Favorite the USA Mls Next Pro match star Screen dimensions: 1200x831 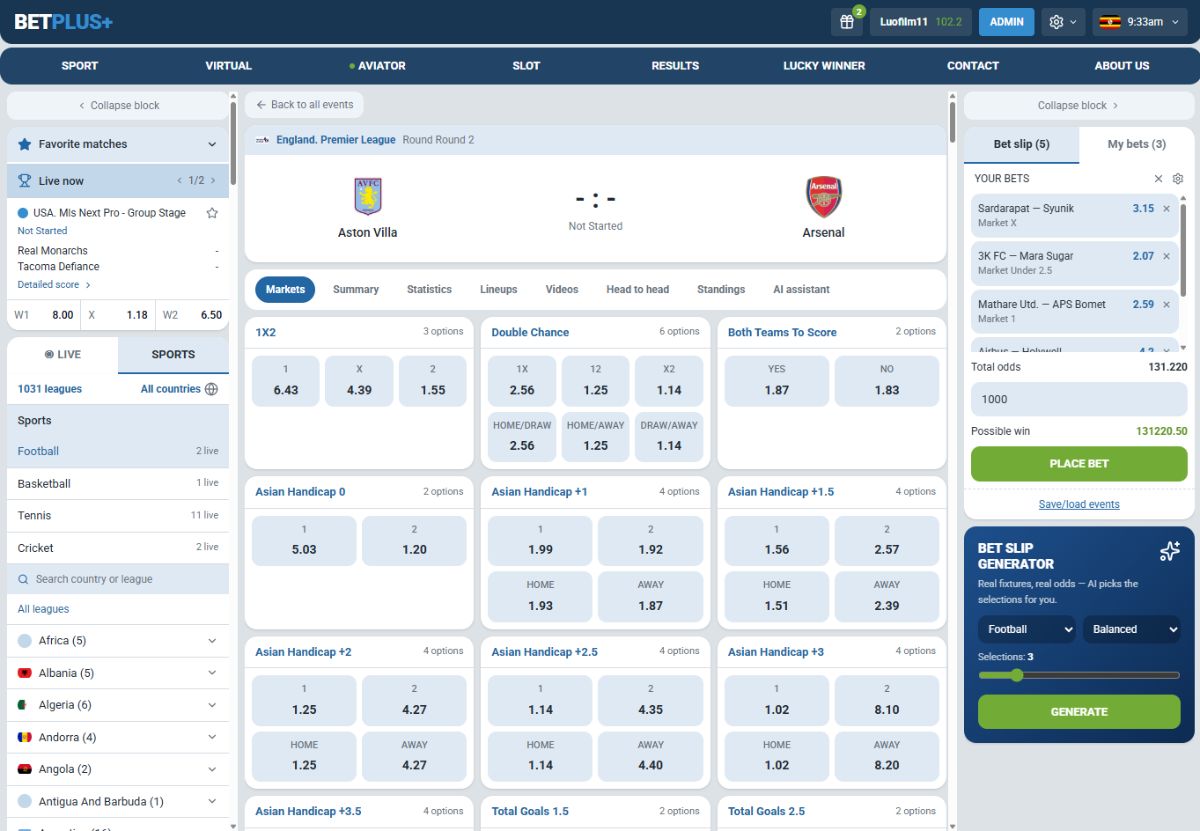(x=211, y=213)
